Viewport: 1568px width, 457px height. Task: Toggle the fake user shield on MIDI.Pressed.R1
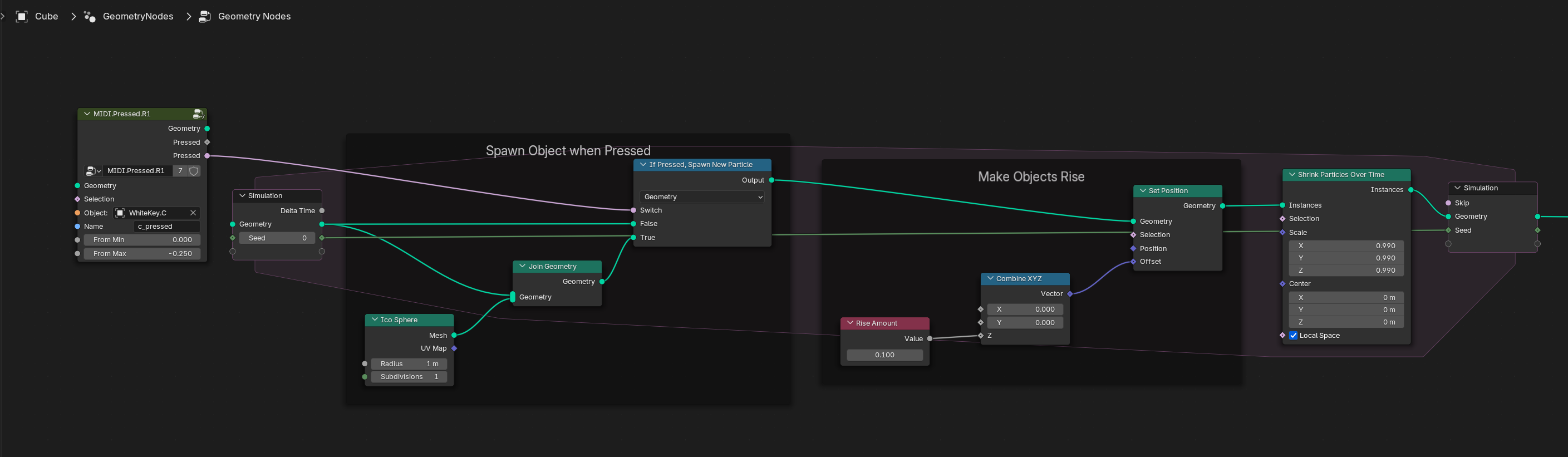(x=194, y=171)
